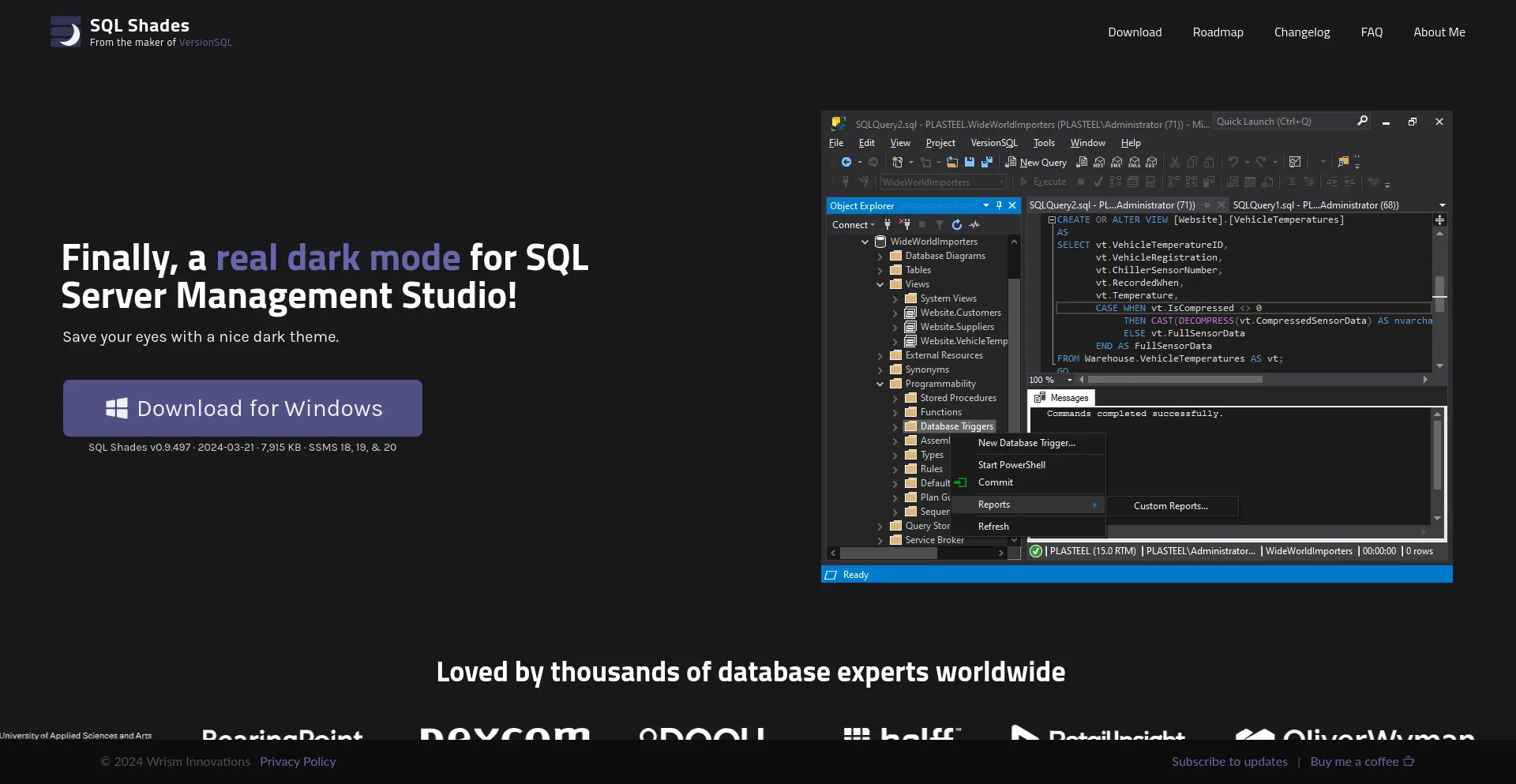
Task: Choose Custom Reports from submenu
Action: (1171, 506)
